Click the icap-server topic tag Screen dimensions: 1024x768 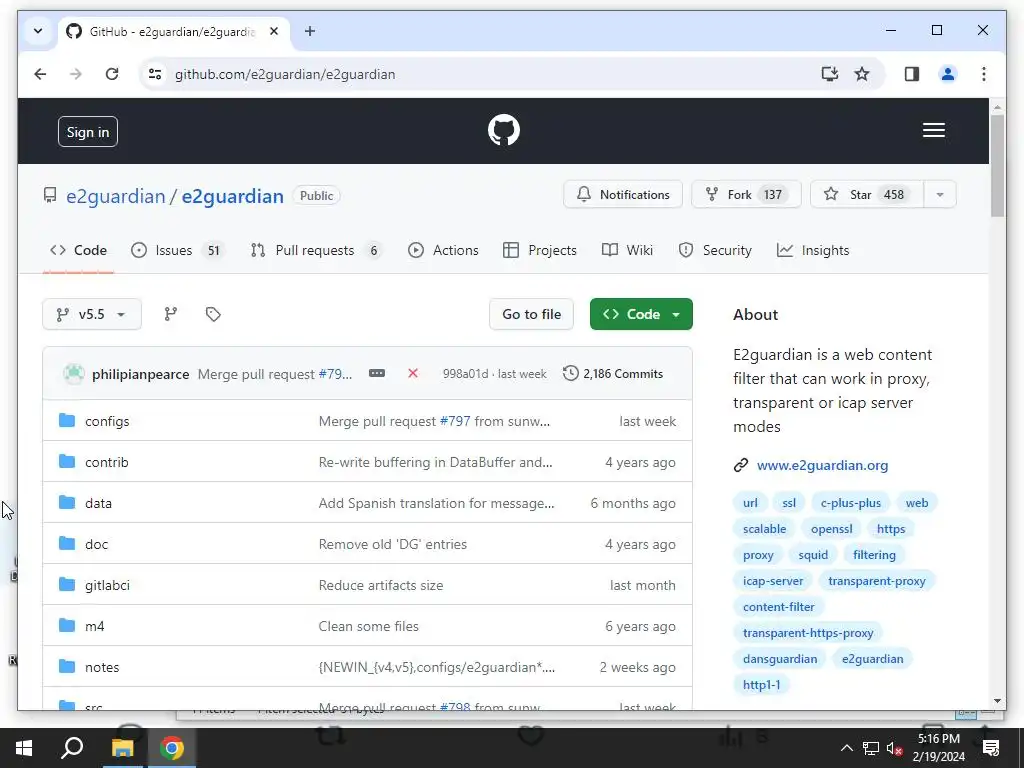coord(773,581)
